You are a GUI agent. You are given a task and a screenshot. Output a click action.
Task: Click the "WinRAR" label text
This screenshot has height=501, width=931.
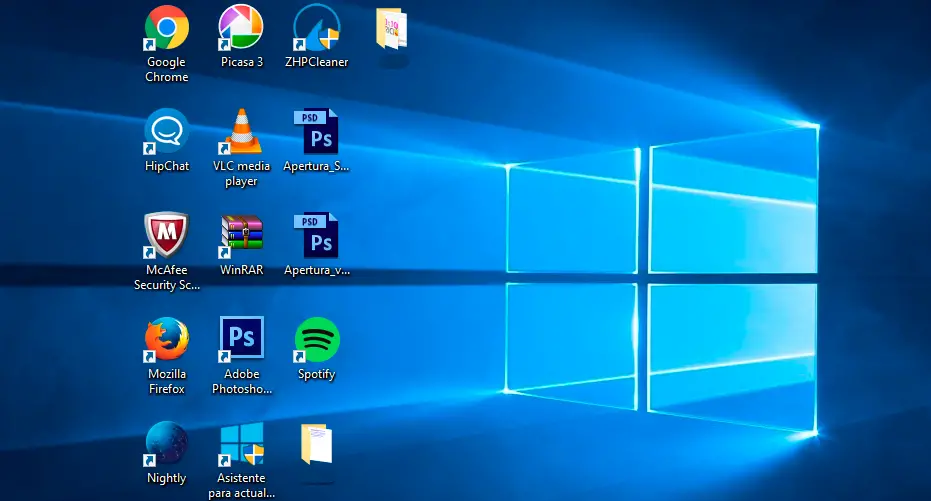click(242, 269)
